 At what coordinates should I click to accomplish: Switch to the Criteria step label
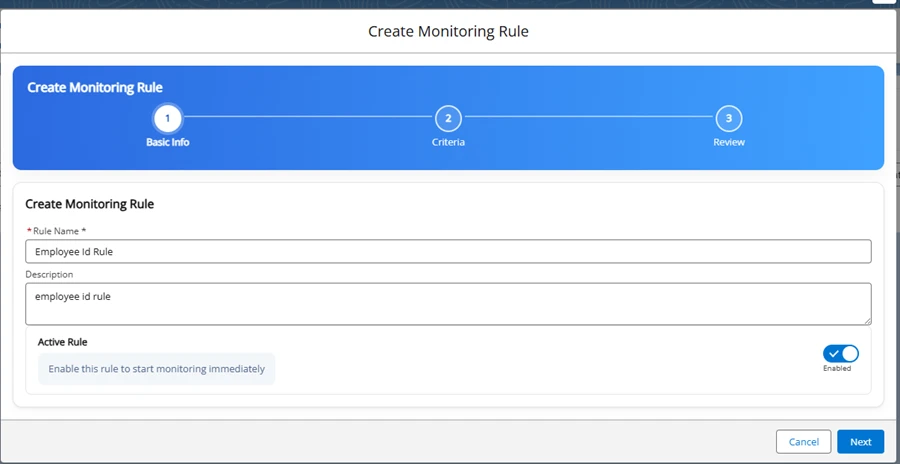coord(448,142)
